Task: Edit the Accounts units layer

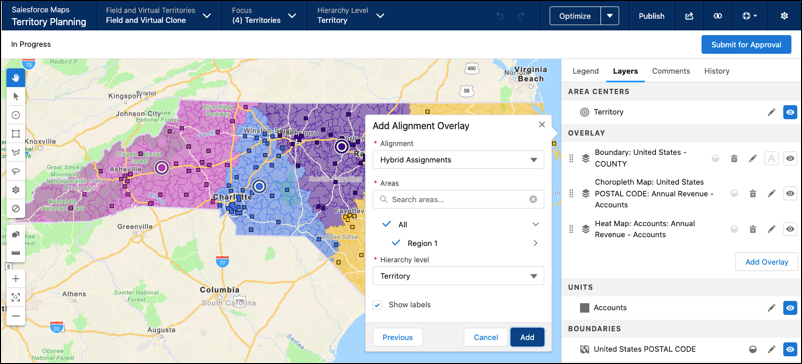Action: coord(771,308)
